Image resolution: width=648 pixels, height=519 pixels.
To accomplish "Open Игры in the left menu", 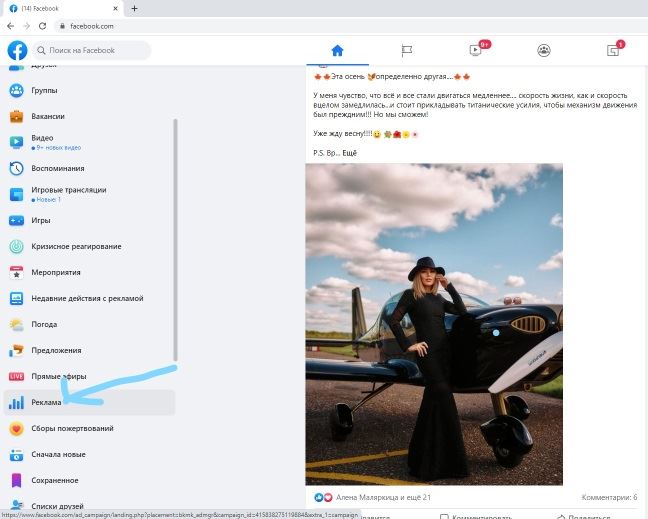I will point(41,221).
